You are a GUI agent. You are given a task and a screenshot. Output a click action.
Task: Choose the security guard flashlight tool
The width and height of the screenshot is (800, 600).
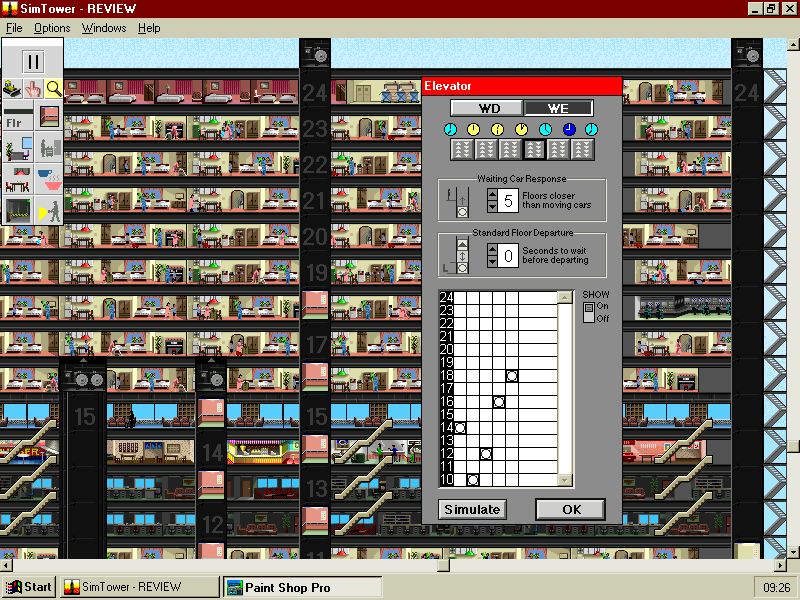(49, 211)
